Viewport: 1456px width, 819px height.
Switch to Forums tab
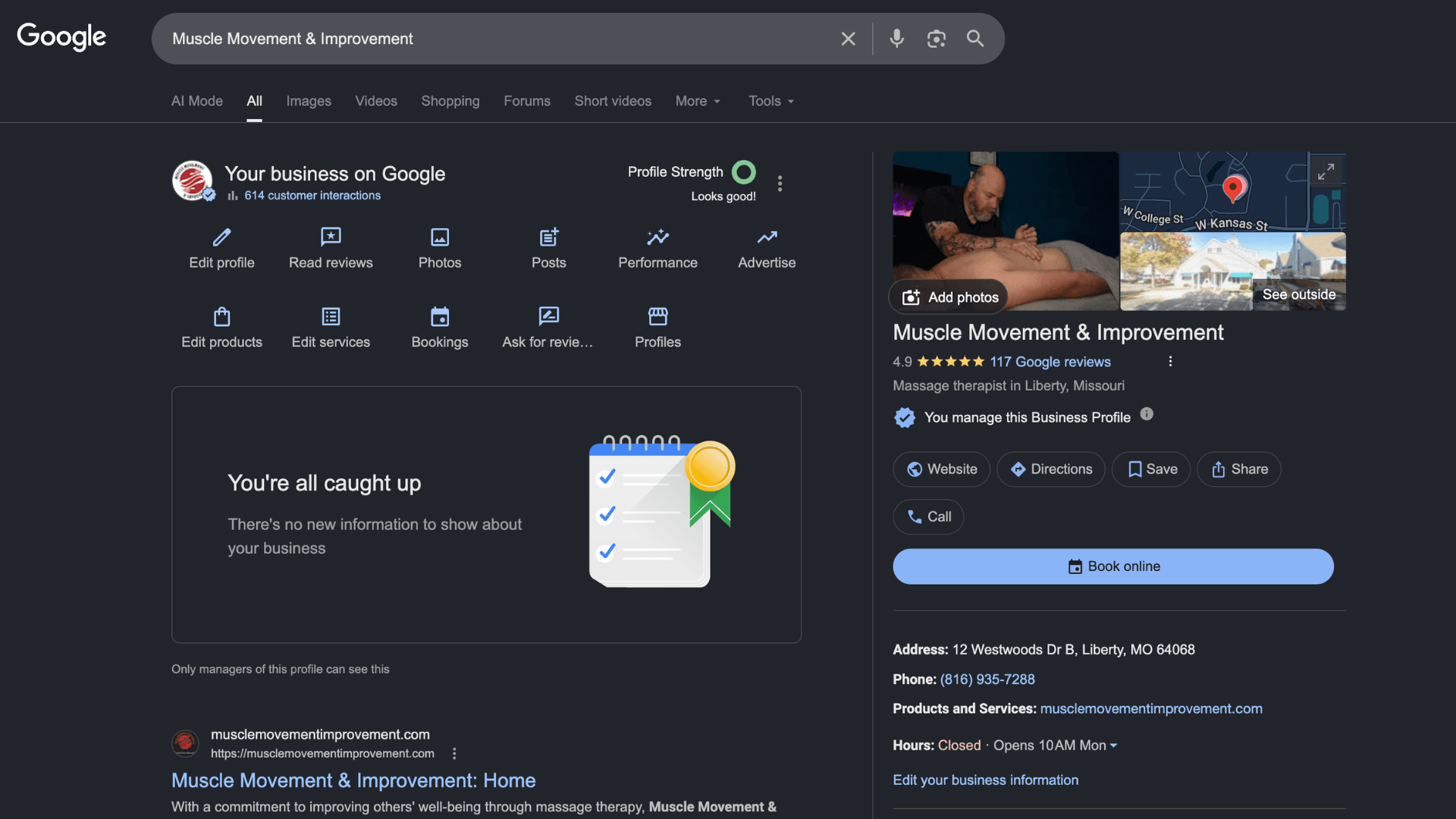[527, 101]
